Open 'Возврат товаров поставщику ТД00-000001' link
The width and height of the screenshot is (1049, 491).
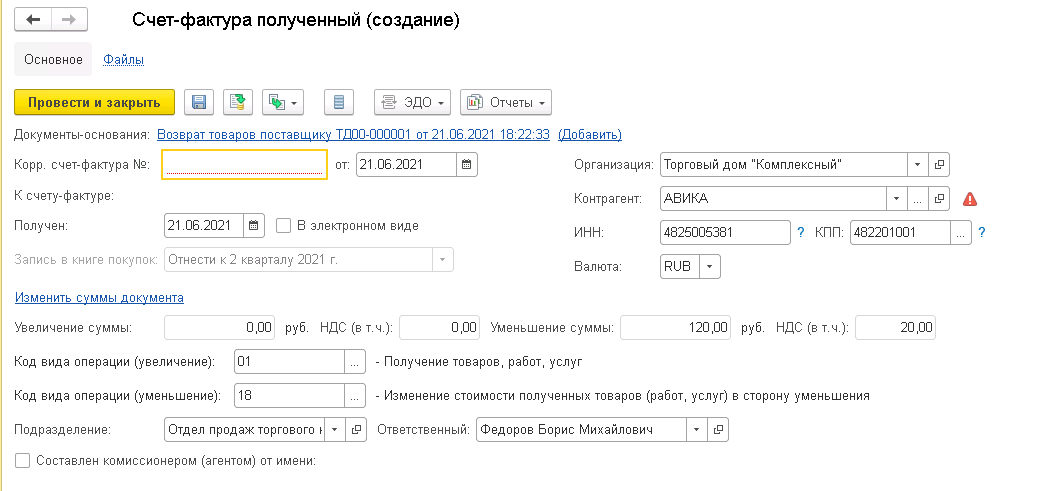pyautogui.click(x=353, y=134)
